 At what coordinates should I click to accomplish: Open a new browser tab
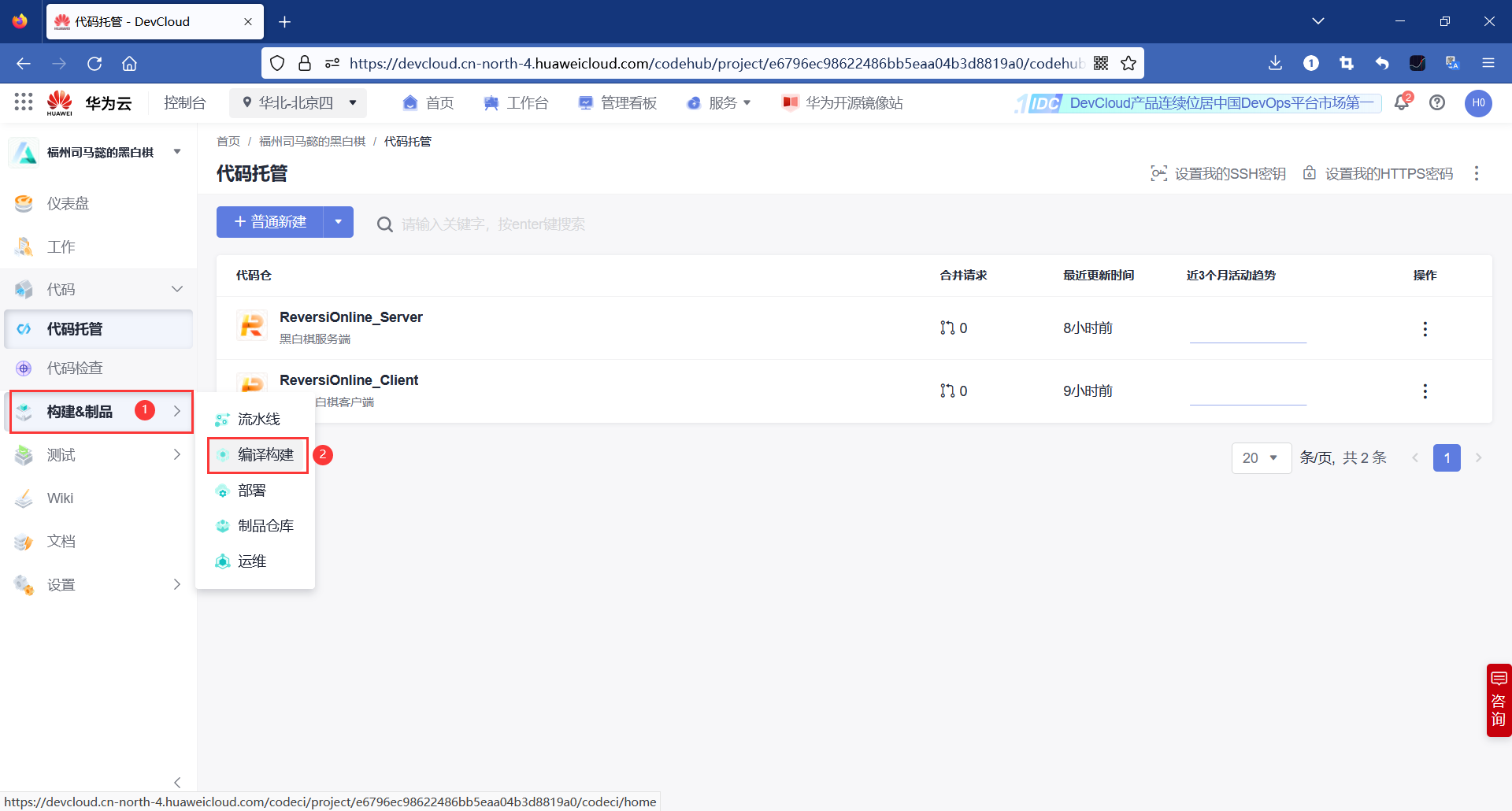285,22
